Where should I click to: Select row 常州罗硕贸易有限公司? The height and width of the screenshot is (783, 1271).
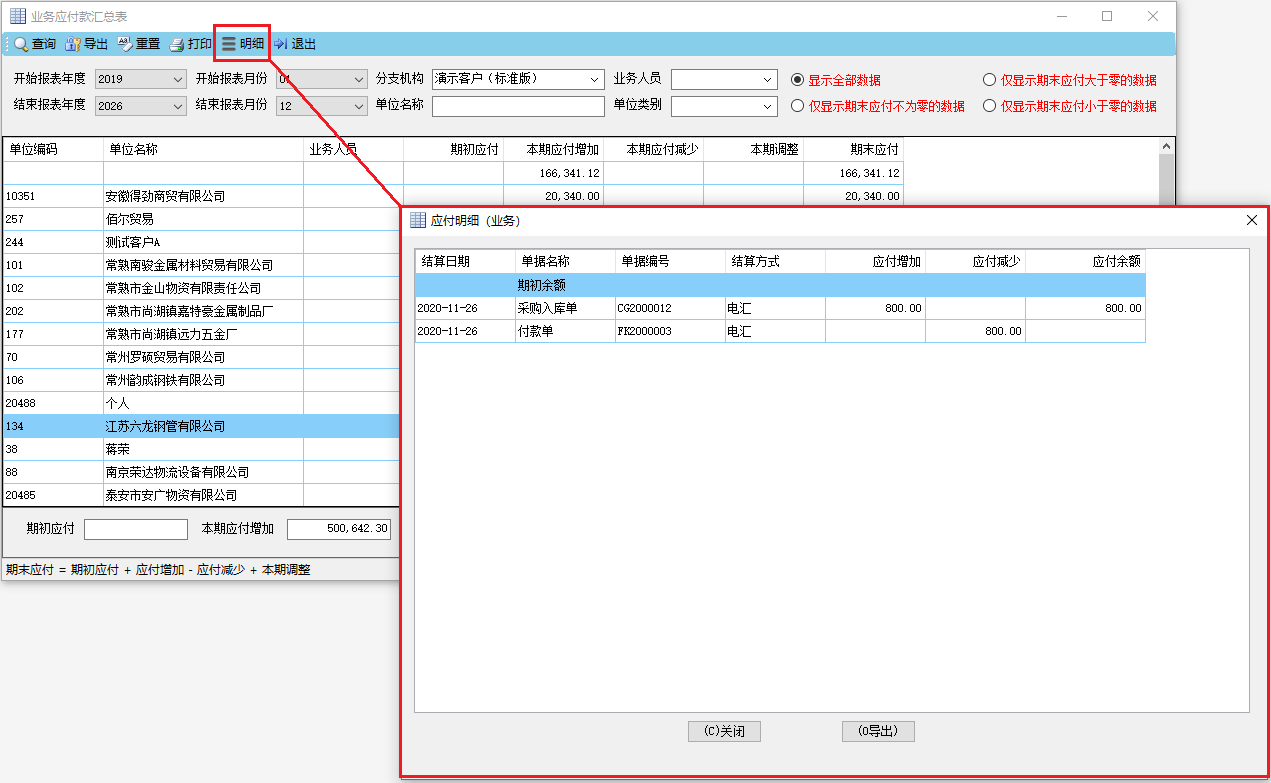(201, 357)
